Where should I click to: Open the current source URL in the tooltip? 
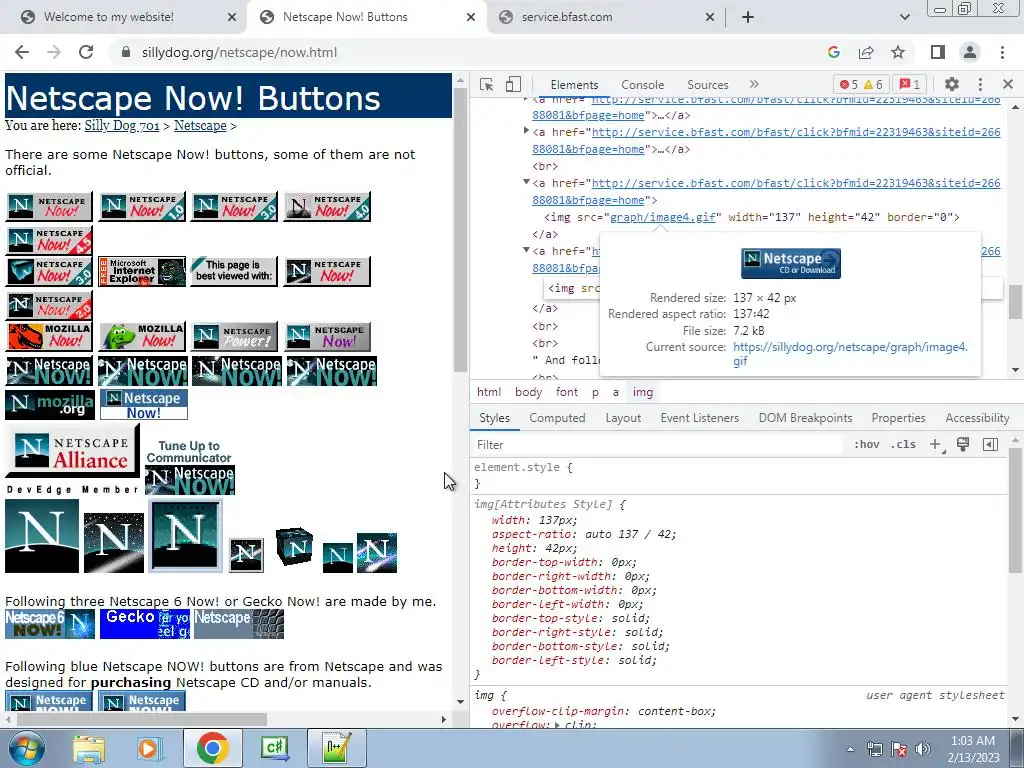(x=850, y=353)
